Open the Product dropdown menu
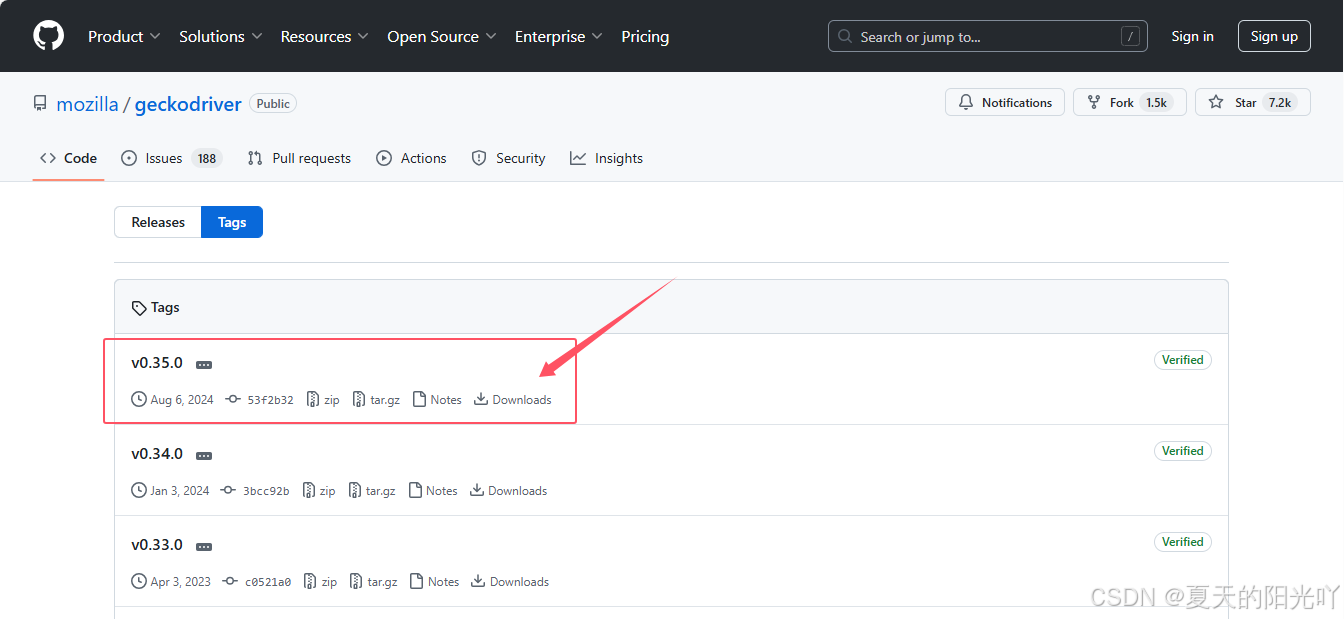 coord(124,36)
